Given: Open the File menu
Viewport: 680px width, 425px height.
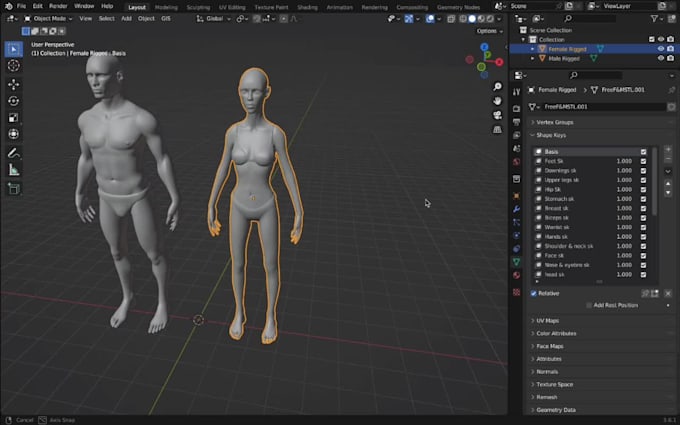Looking at the screenshot, I should point(21,7).
